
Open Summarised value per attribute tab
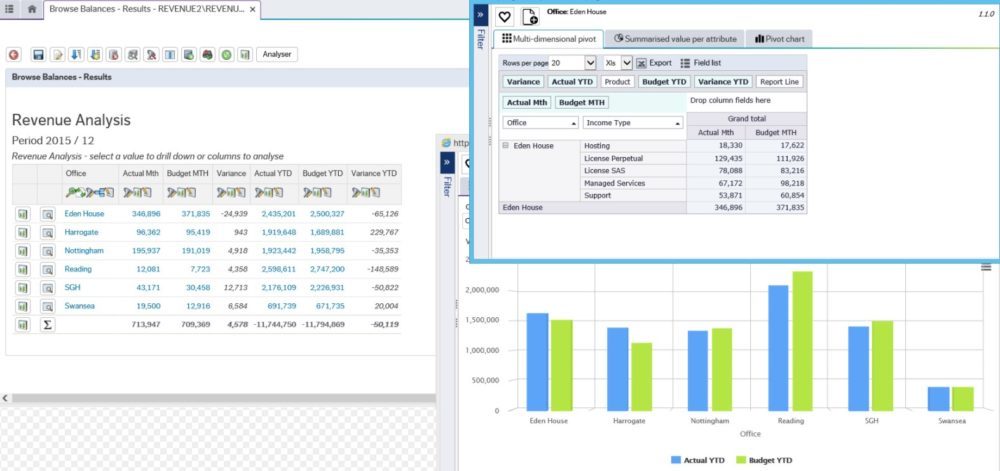[675, 39]
